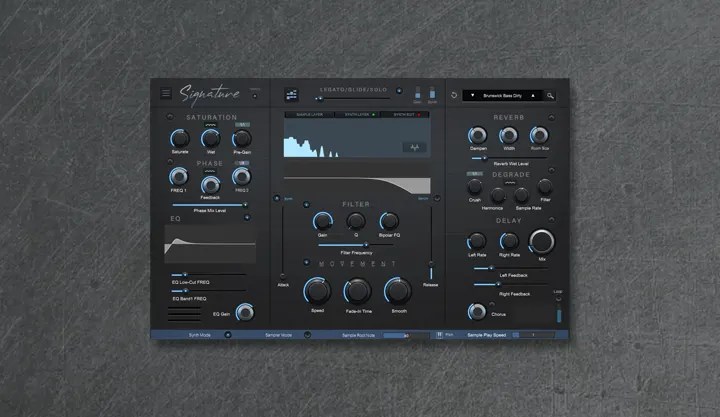This screenshot has height=417, width=720.
Task: Click the Sample Play Speed field
Action: point(534,335)
